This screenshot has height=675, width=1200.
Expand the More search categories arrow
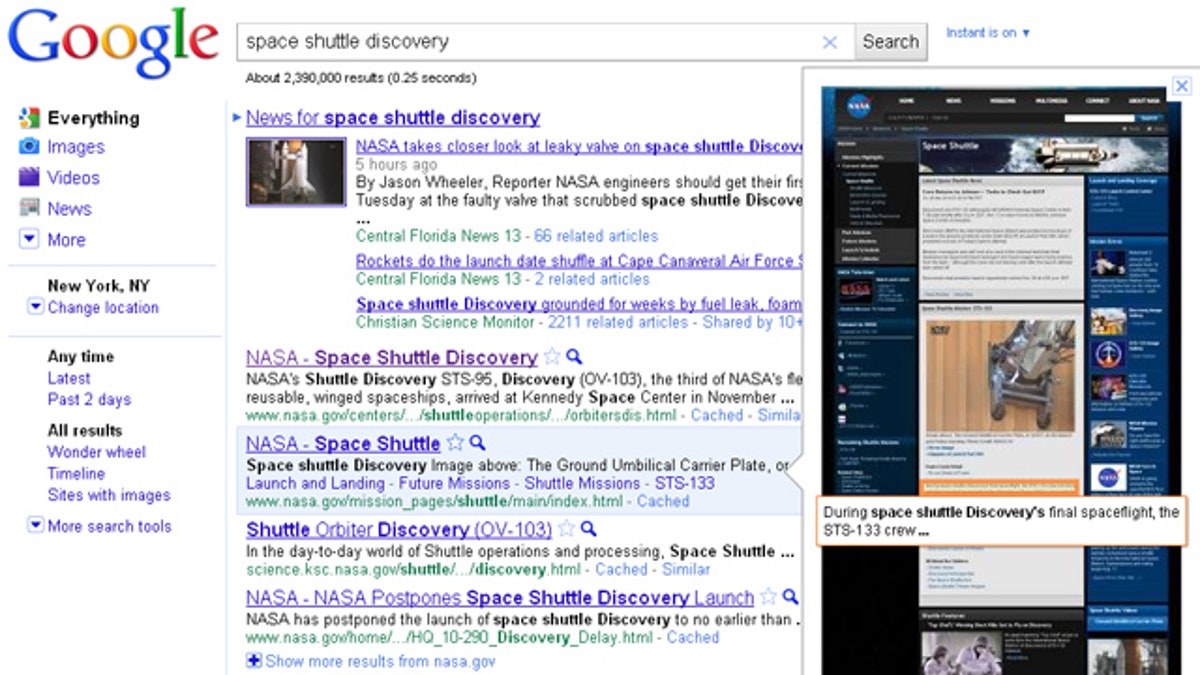(x=29, y=240)
